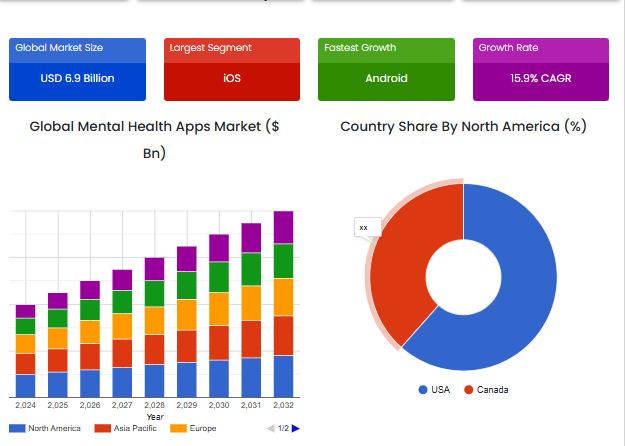Click the previous legend page arrow
Image resolution: width=625 pixels, height=446 pixels.
coord(270,428)
